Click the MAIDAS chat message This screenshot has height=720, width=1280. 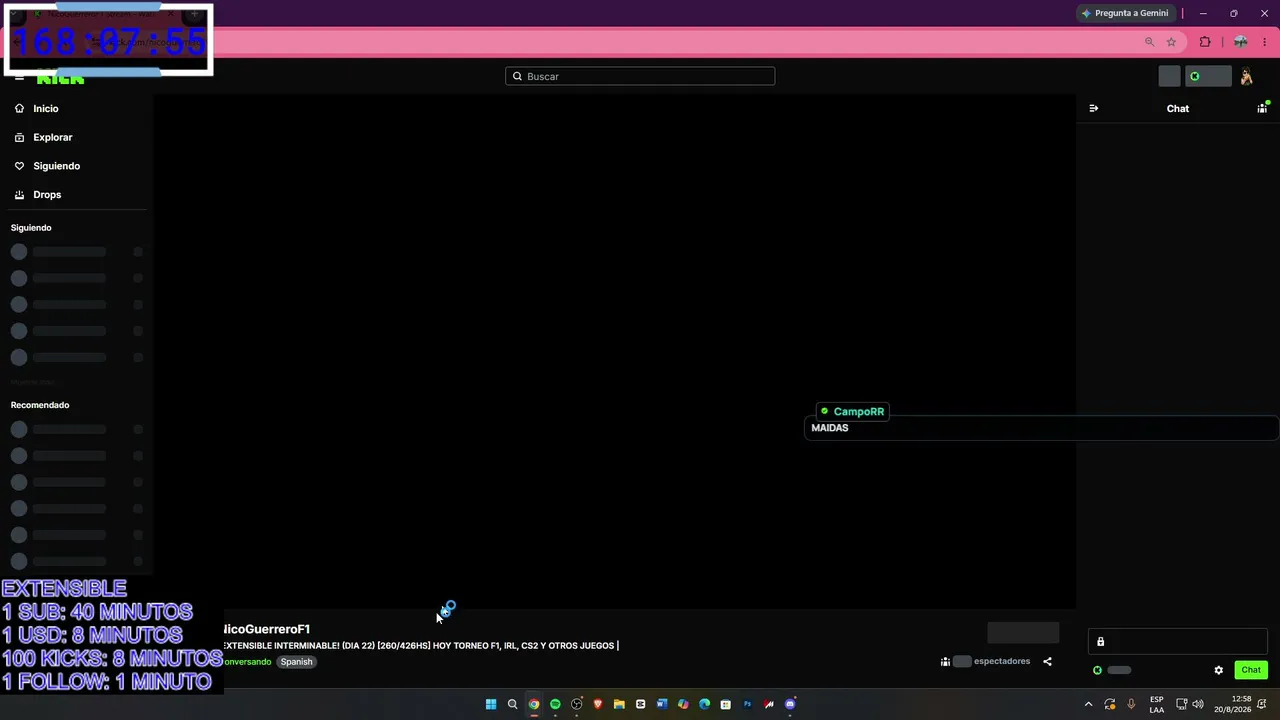pyautogui.click(x=830, y=428)
